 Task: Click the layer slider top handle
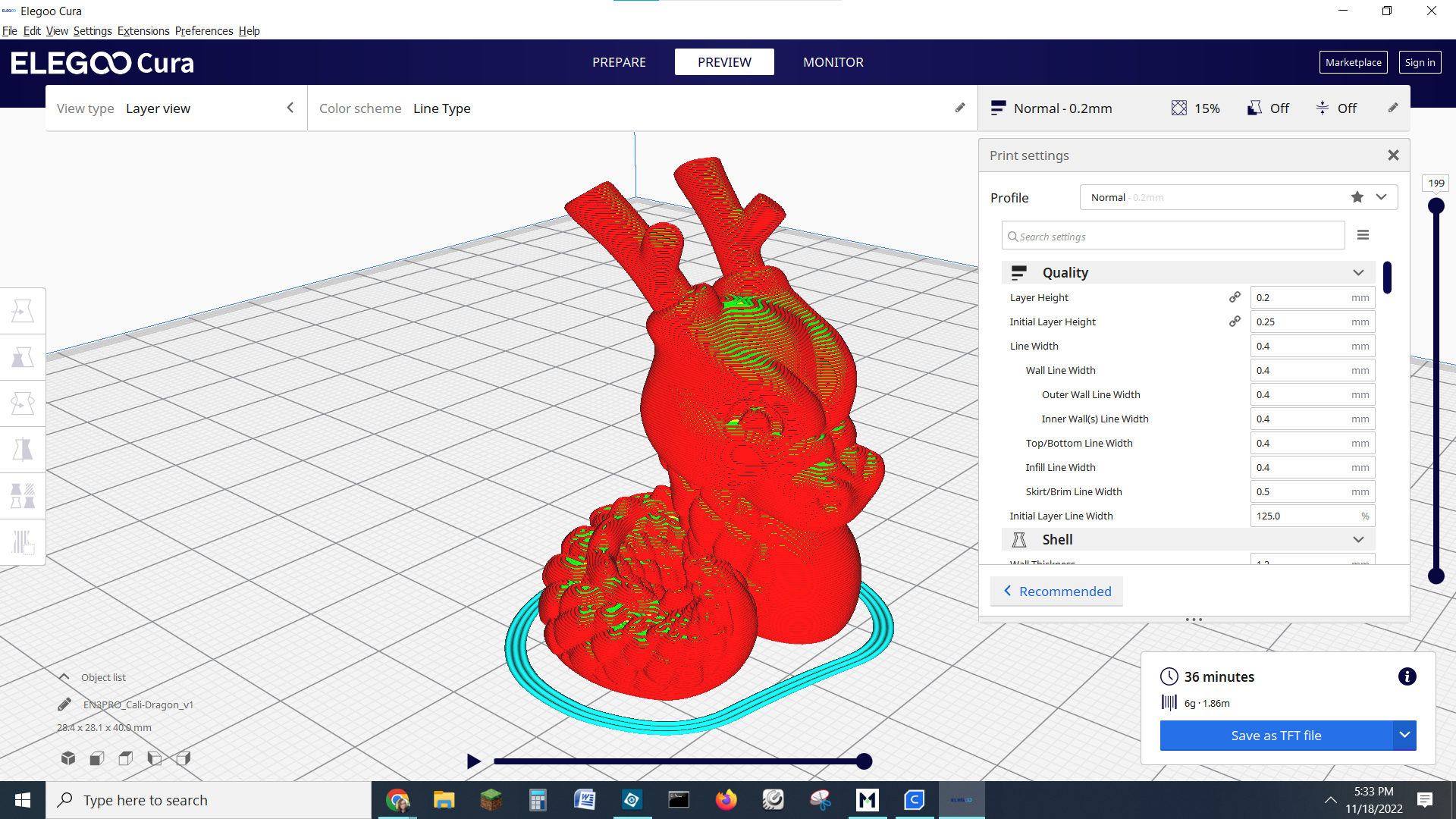coord(1436,206)
